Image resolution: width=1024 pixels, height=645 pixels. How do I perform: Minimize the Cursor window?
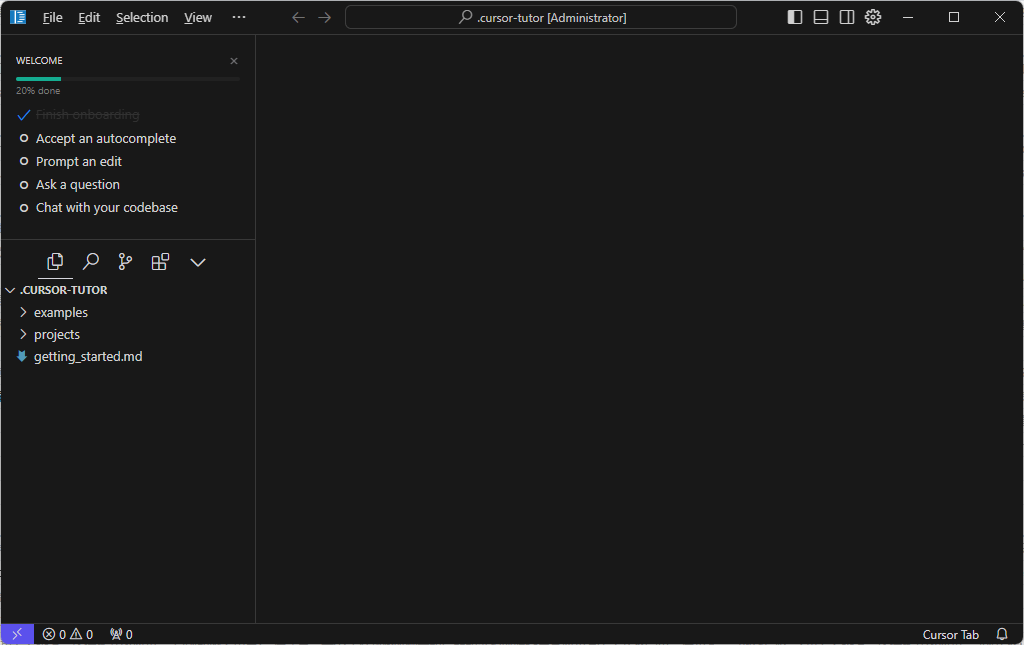[908, 17]
